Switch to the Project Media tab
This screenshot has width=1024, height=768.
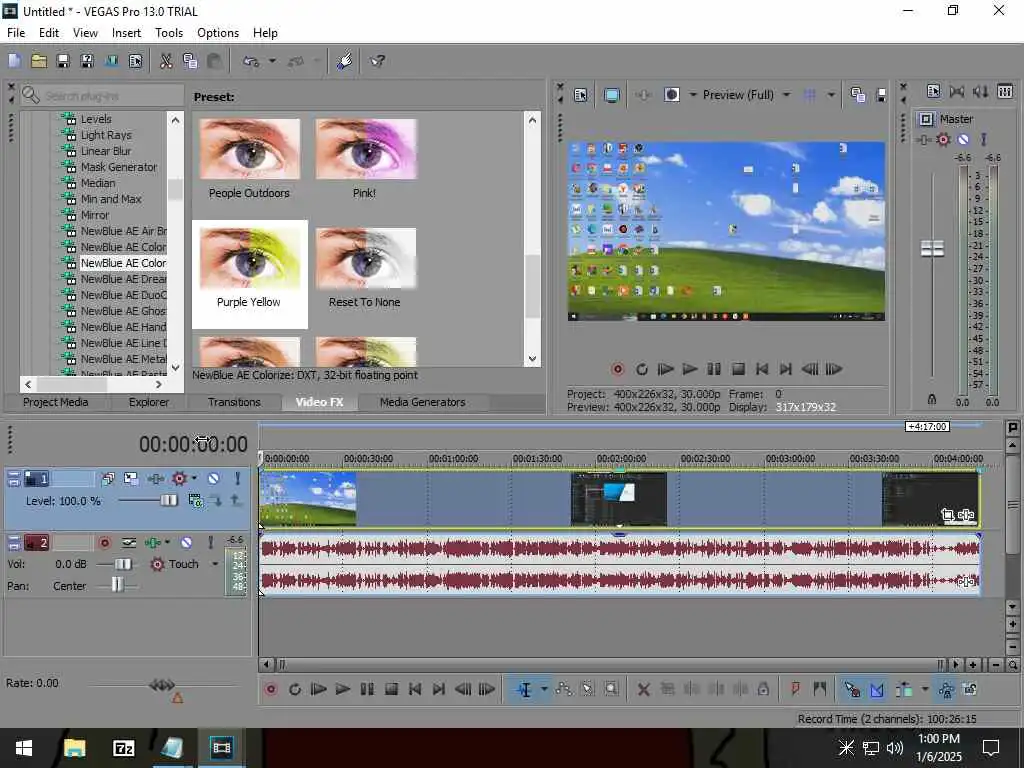[x=56, y=402]
